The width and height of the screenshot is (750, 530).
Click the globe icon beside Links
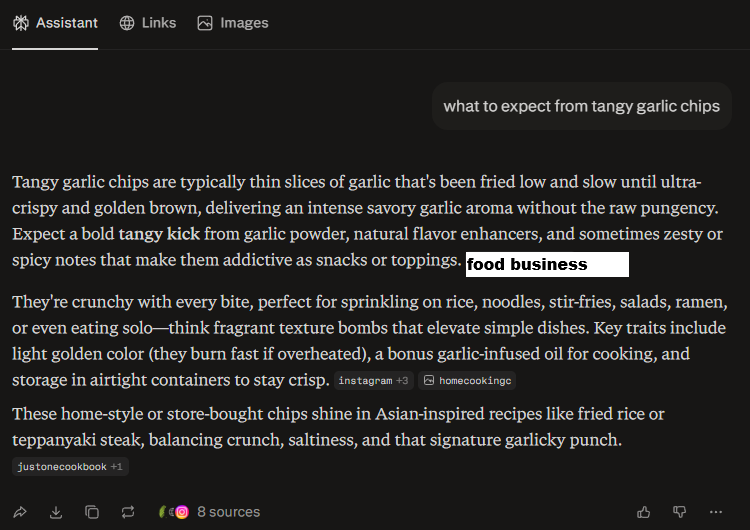(127, 23)
